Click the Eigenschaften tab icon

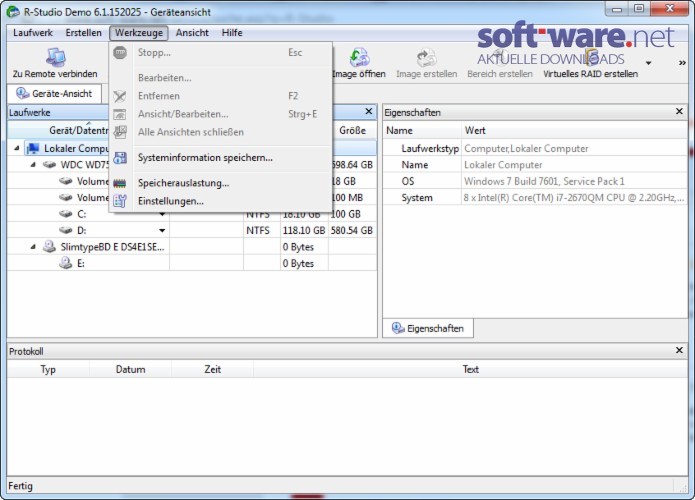pyautogui.click(x=398, y=328)
